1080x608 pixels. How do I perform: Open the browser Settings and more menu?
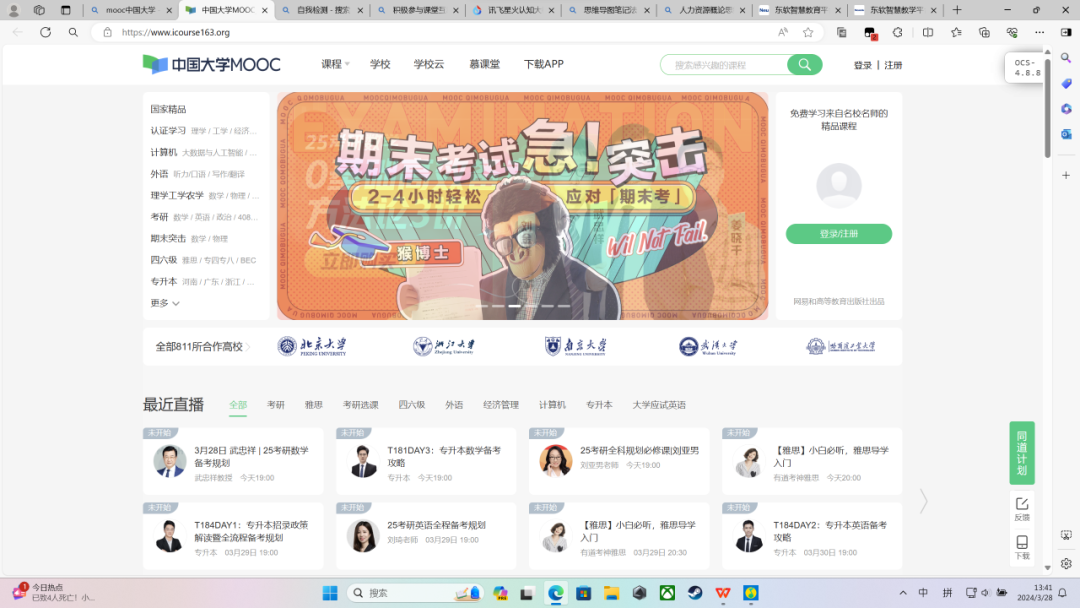point(1038,31)
